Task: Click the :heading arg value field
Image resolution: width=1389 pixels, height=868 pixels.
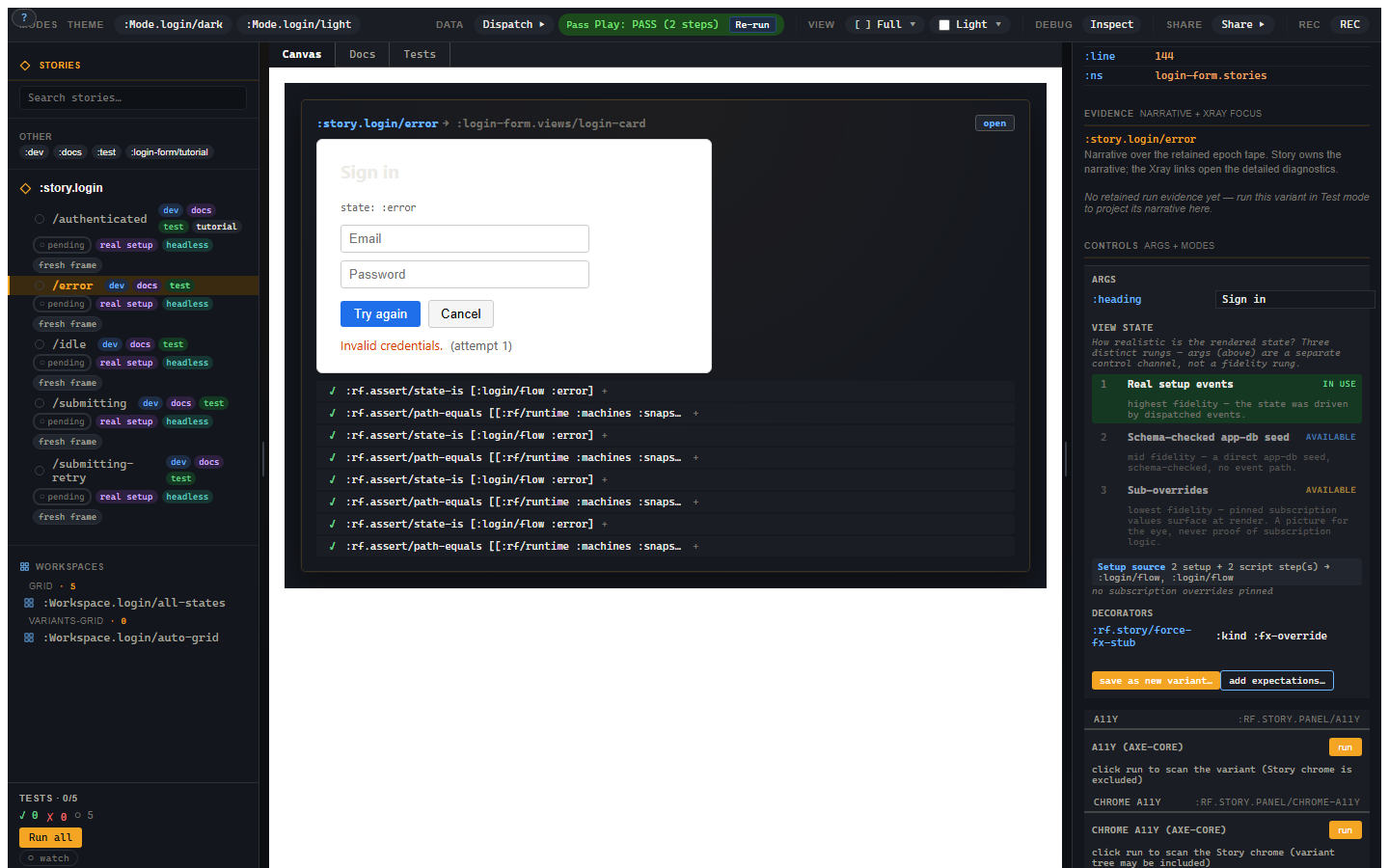Action: click(x=1294, y=299)
